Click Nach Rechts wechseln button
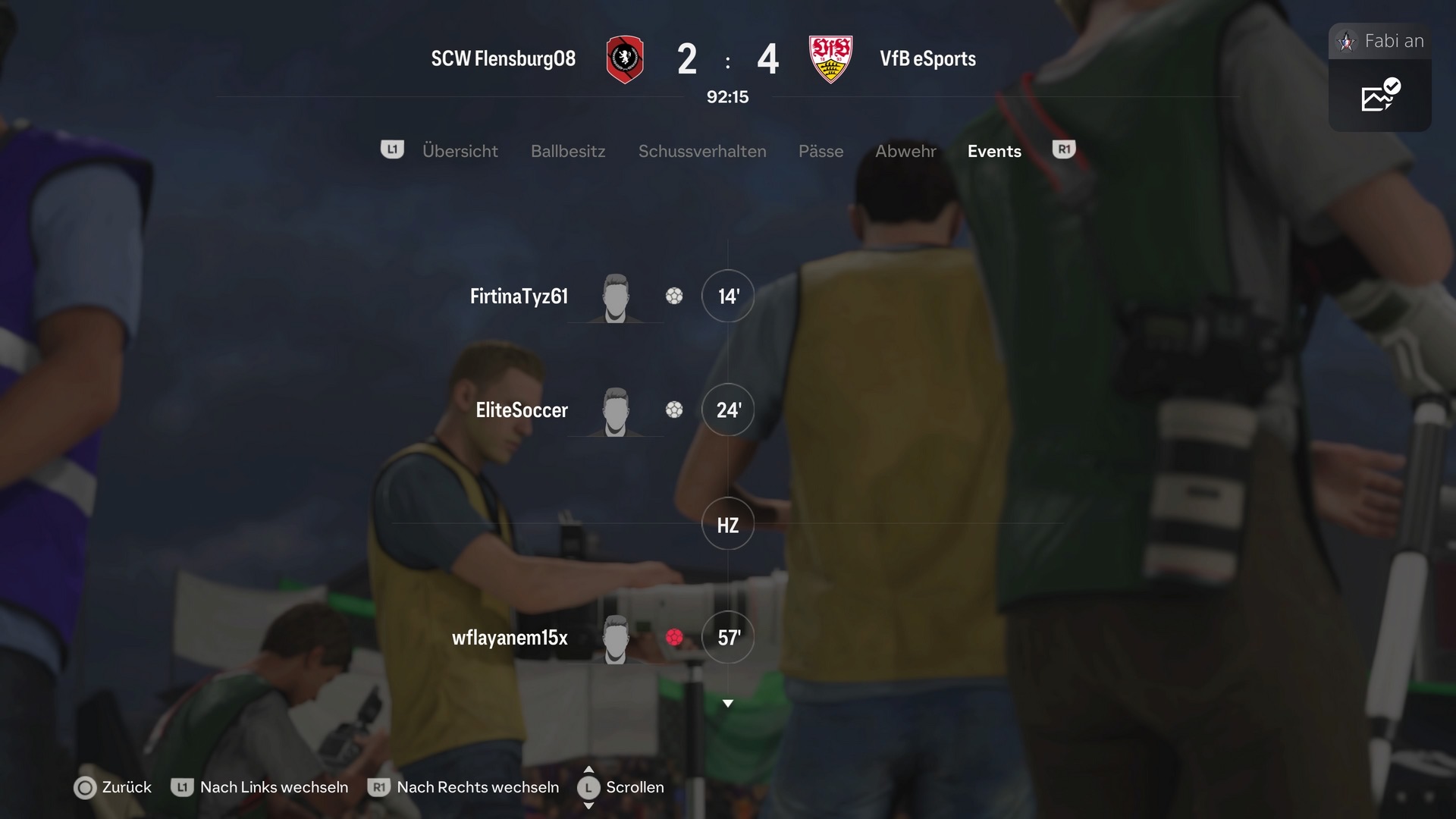 pyautogui.click(x=463, y=787)
